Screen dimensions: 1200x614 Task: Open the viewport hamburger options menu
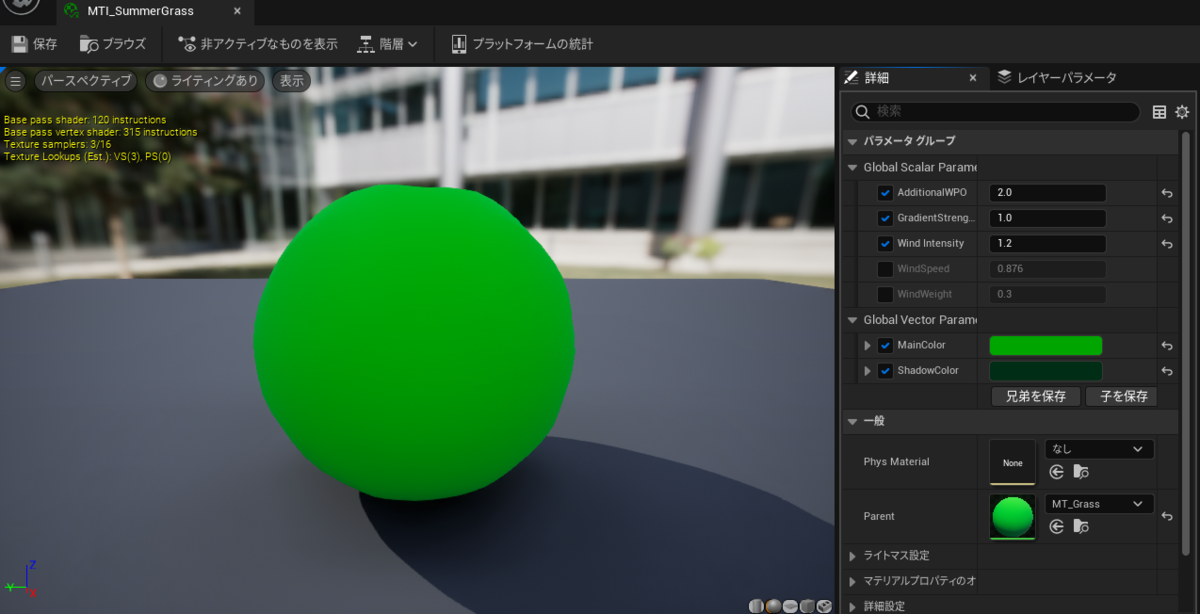[15, 81]
